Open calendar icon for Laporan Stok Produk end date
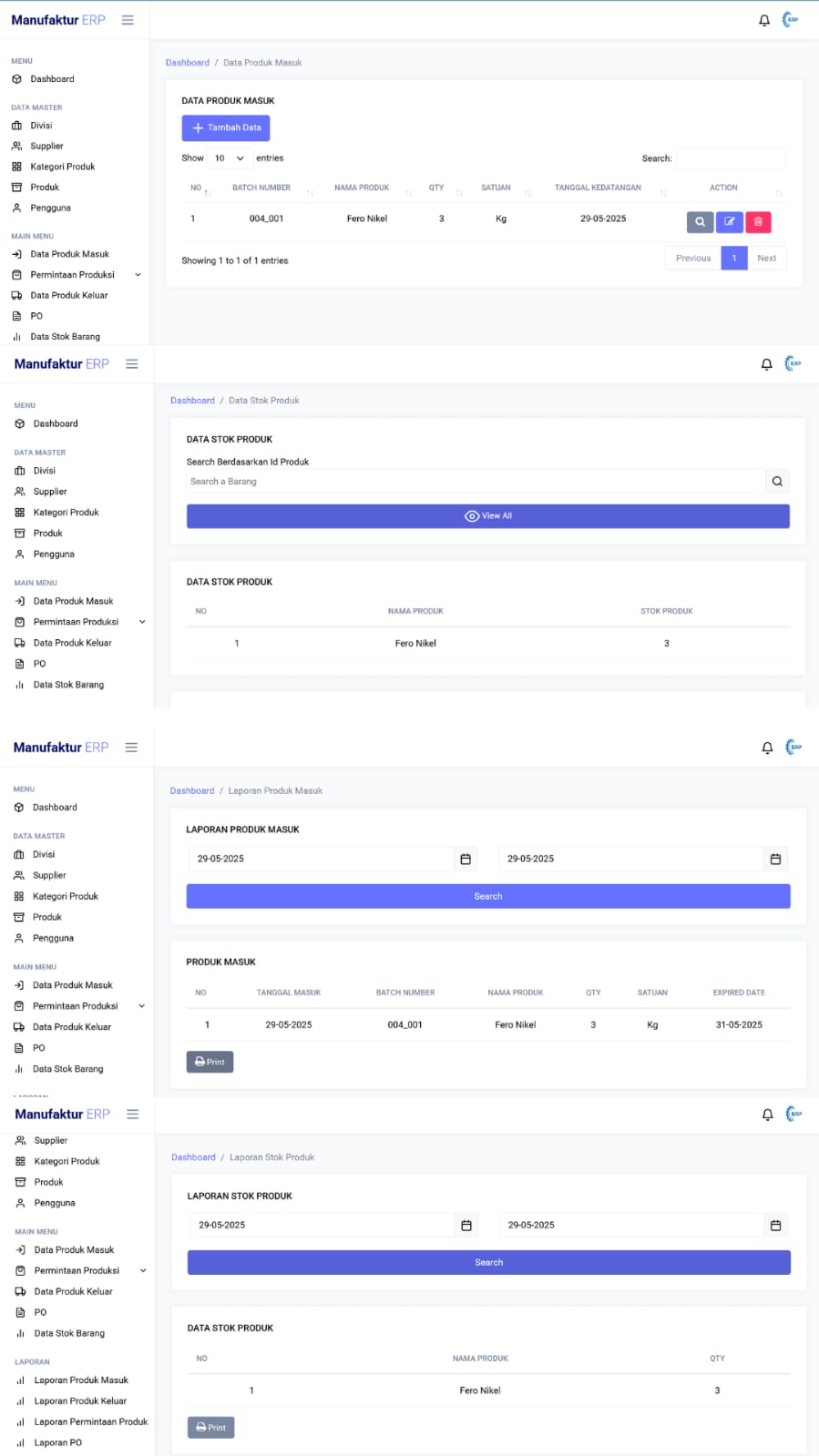 [x=775, y=1225]
